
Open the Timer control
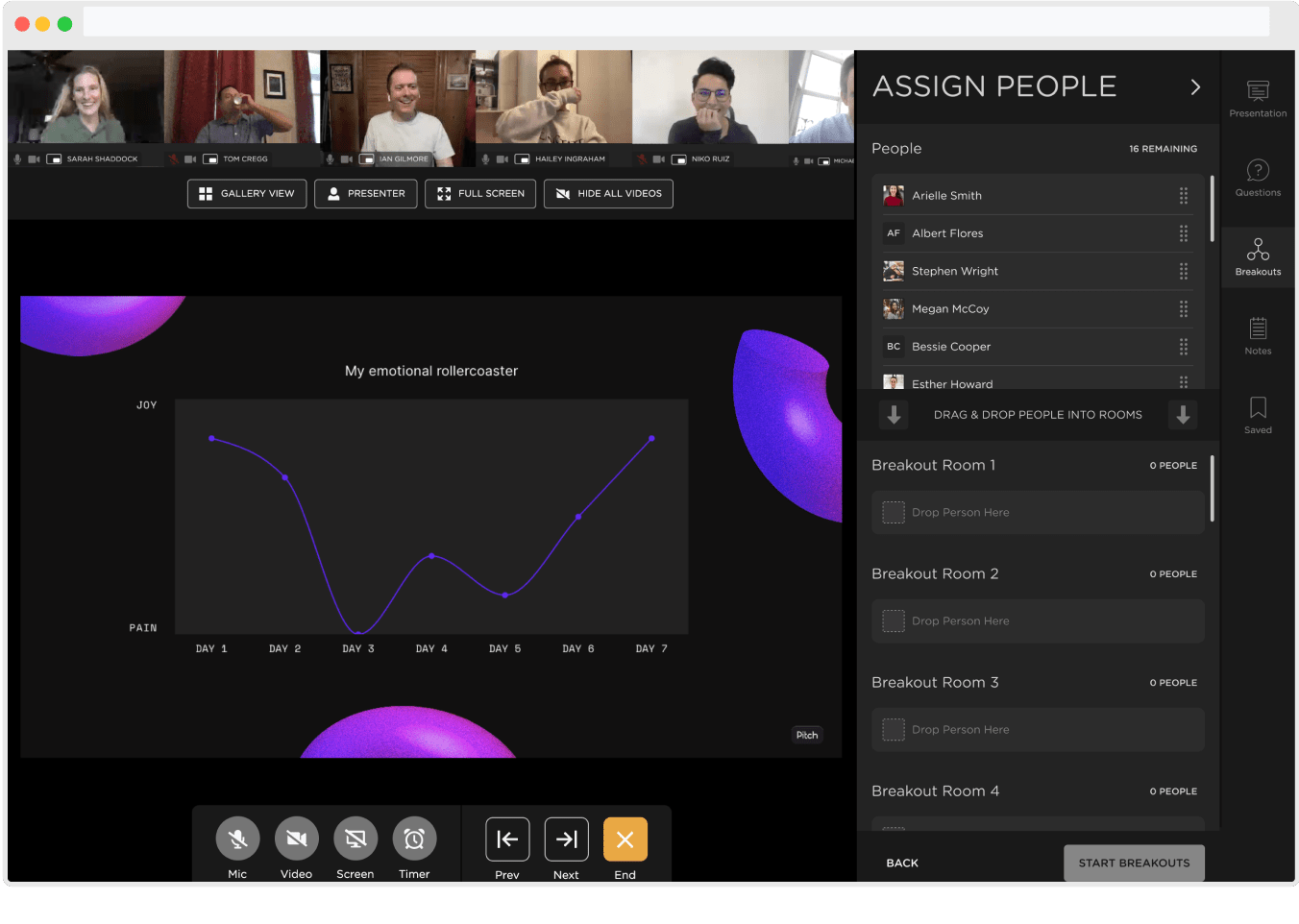click(414, 839)
